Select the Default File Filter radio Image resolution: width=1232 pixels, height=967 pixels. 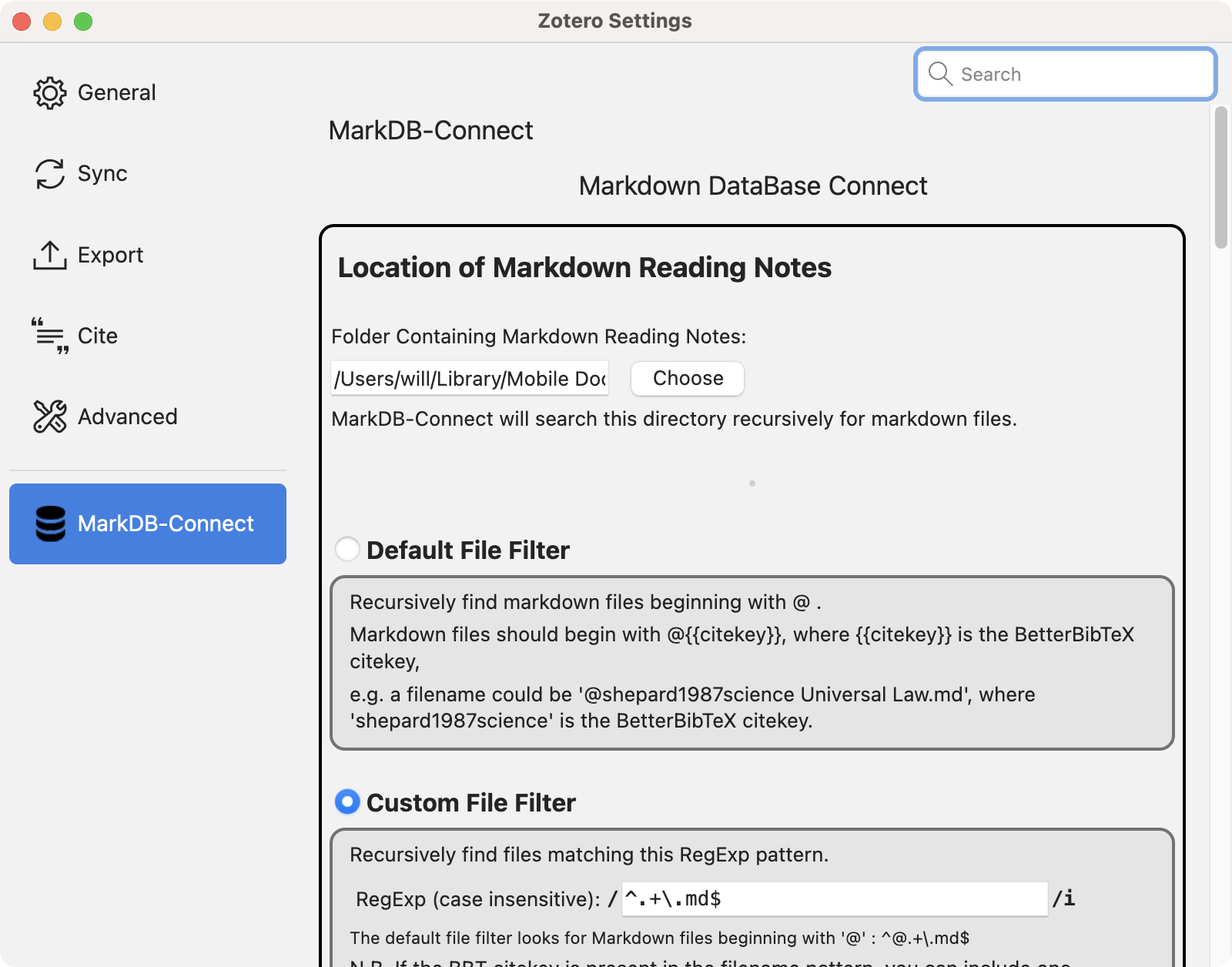click(x=347, y=550)
